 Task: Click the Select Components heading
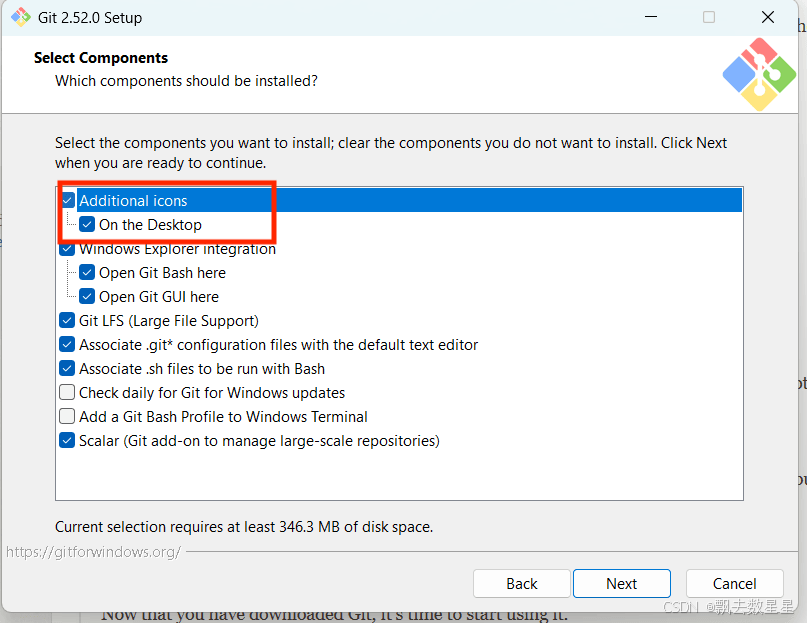101,58
